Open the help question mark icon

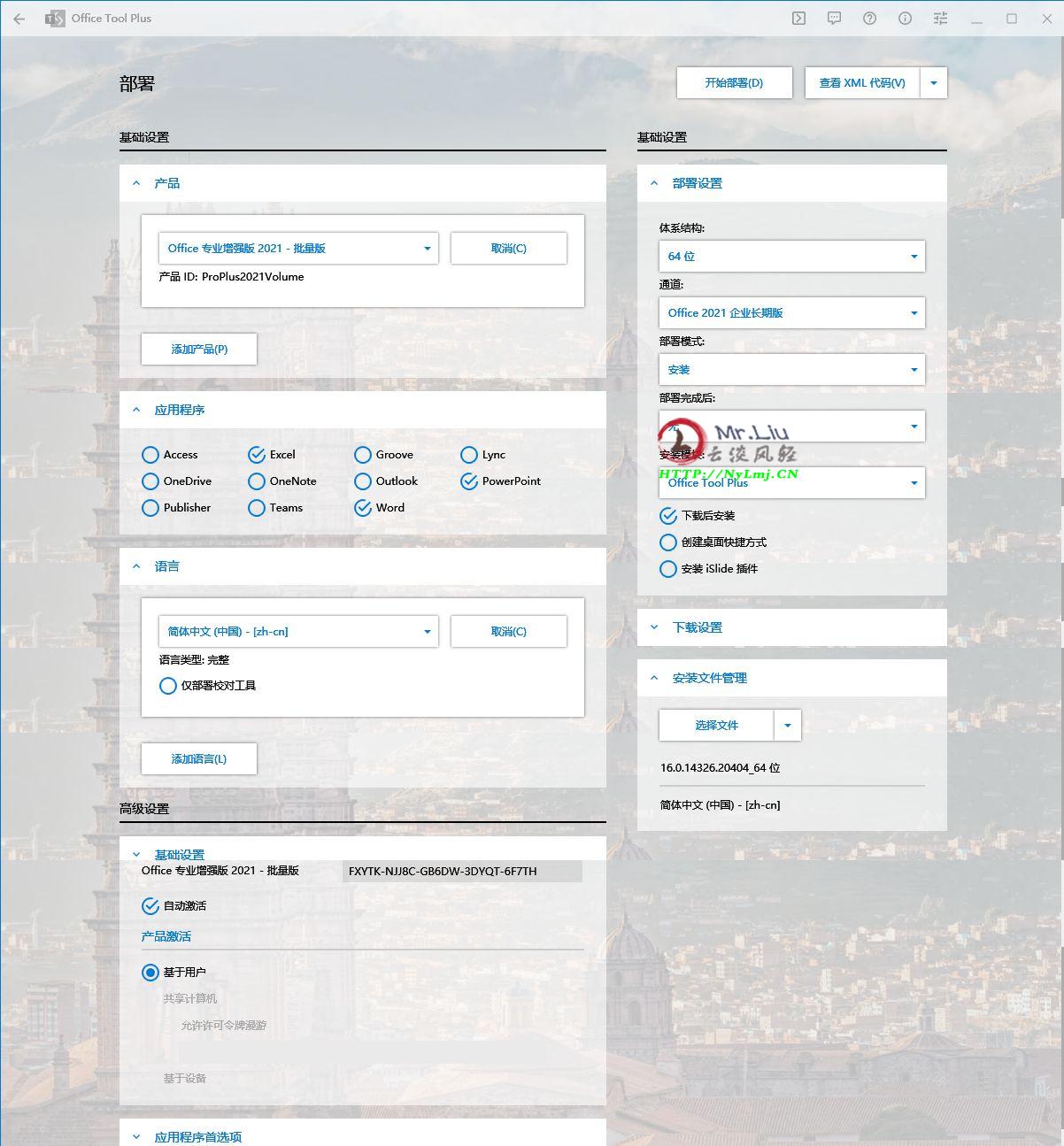[x=869, y=19]
